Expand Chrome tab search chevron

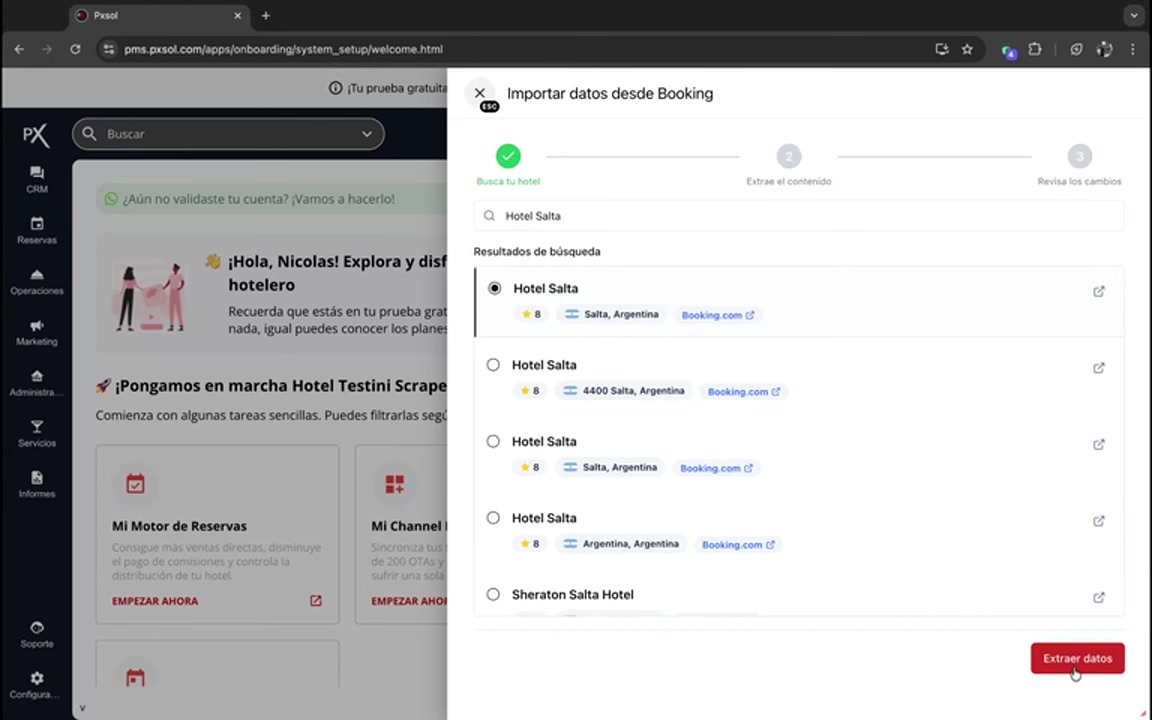(1133, 16)
